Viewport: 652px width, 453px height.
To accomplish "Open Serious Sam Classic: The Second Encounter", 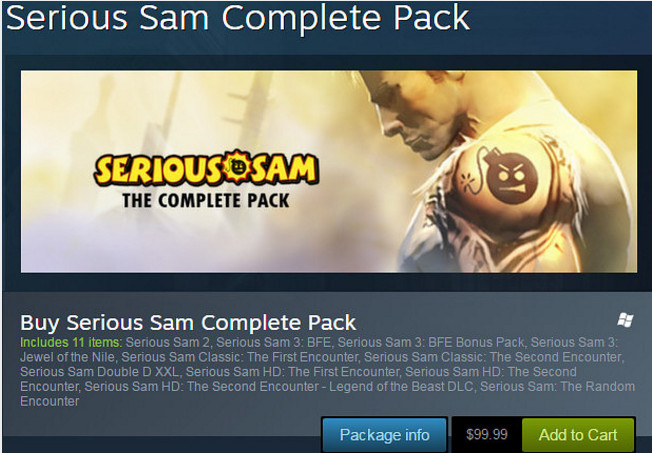I will point(493,357).
